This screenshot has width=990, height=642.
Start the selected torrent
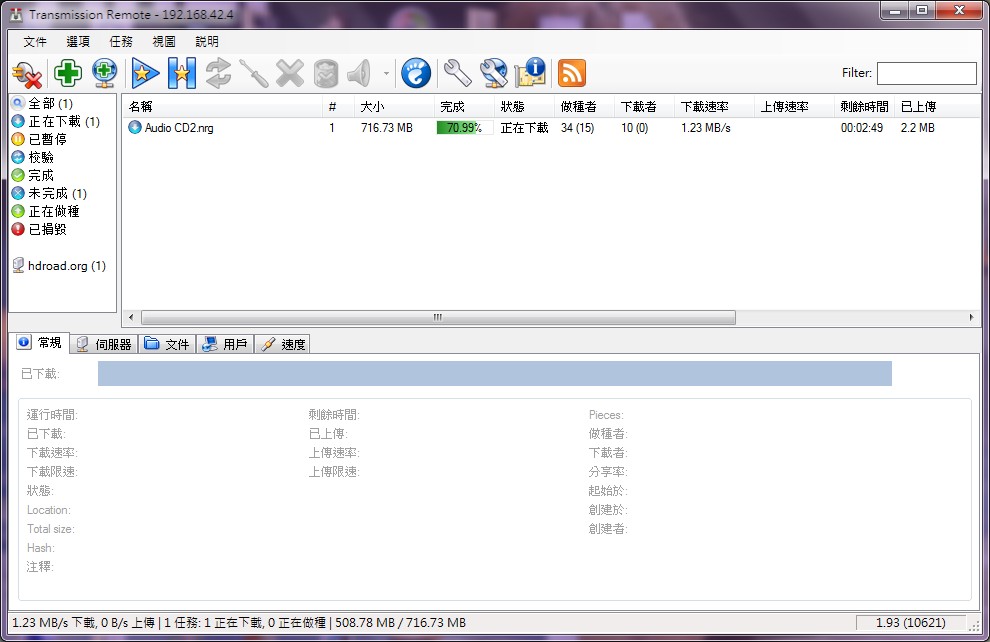(145, 73)
